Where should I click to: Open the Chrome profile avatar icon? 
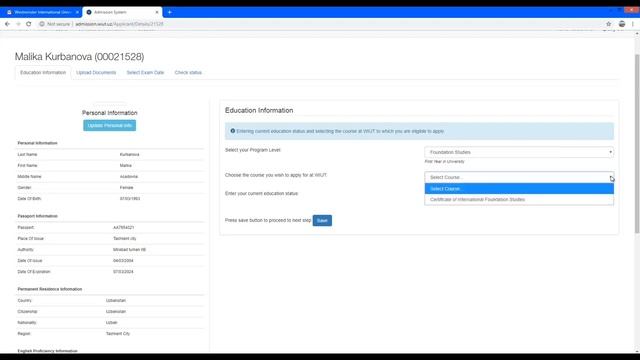point(622,24)
